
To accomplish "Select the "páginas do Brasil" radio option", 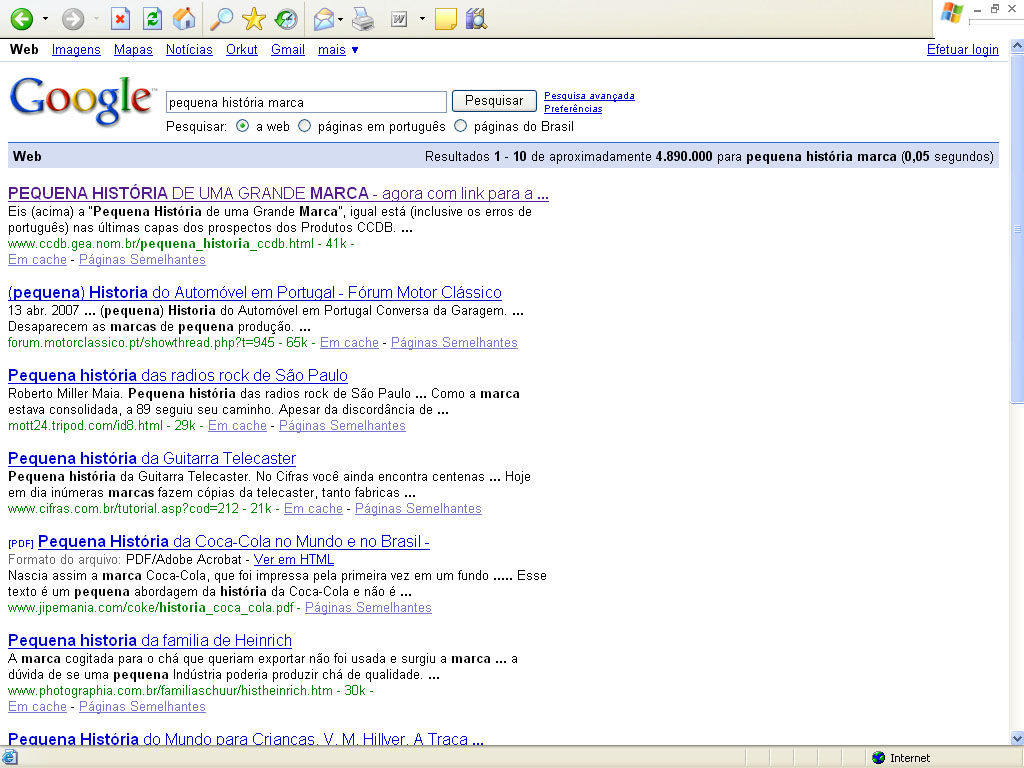I will click(x=461, y=127).
